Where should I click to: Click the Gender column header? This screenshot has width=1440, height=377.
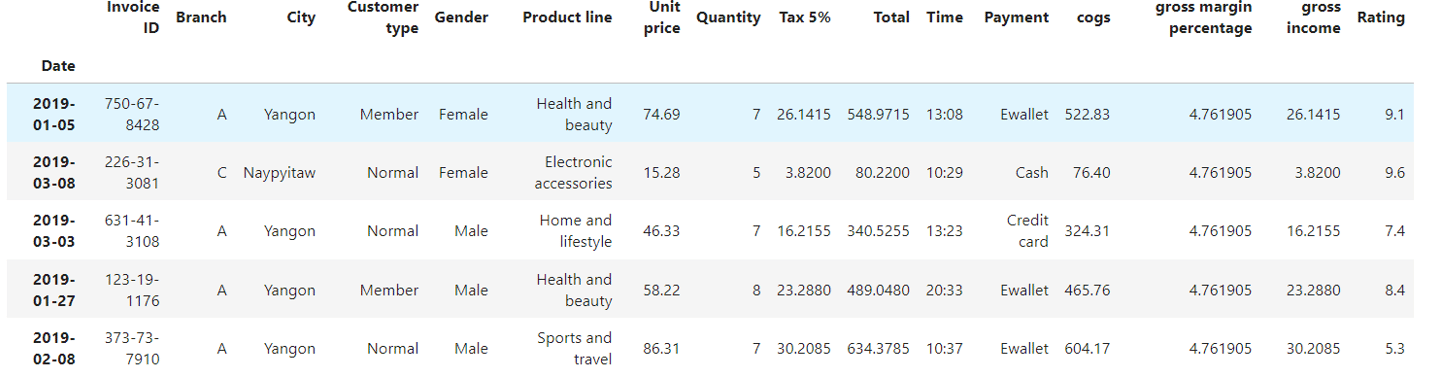pos(462,17)
